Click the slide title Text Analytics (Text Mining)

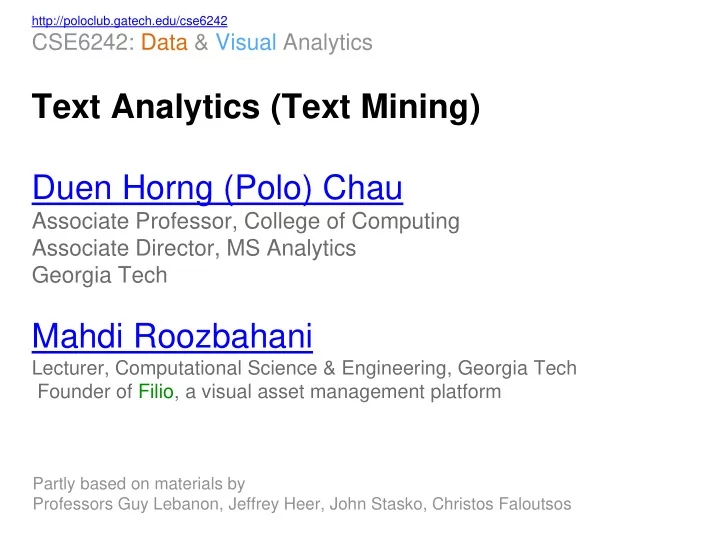[x=256, y=107]
